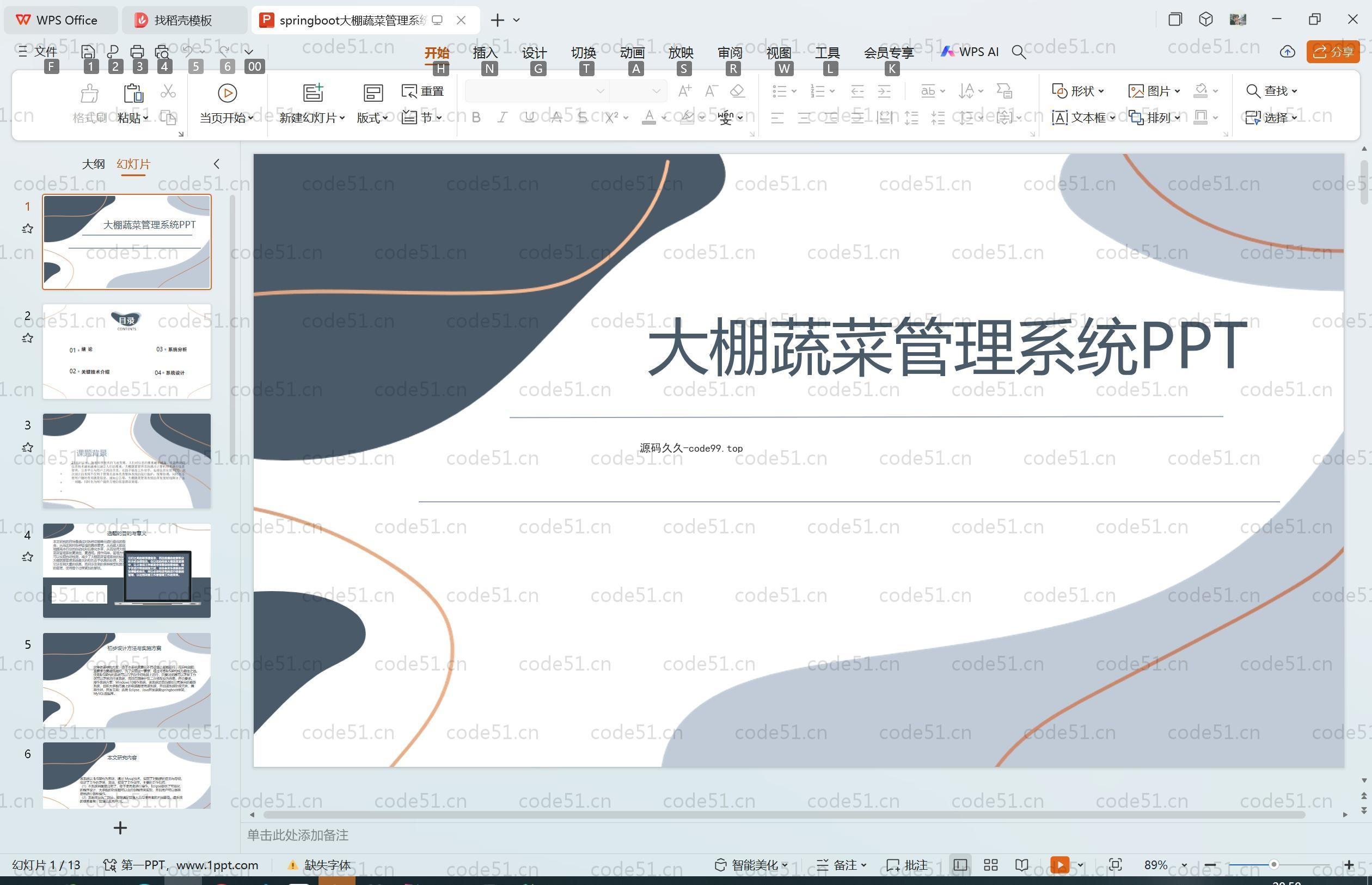Open the File (文件) menu
This screenshot has width=1372, height=885.
click(38, 52)
